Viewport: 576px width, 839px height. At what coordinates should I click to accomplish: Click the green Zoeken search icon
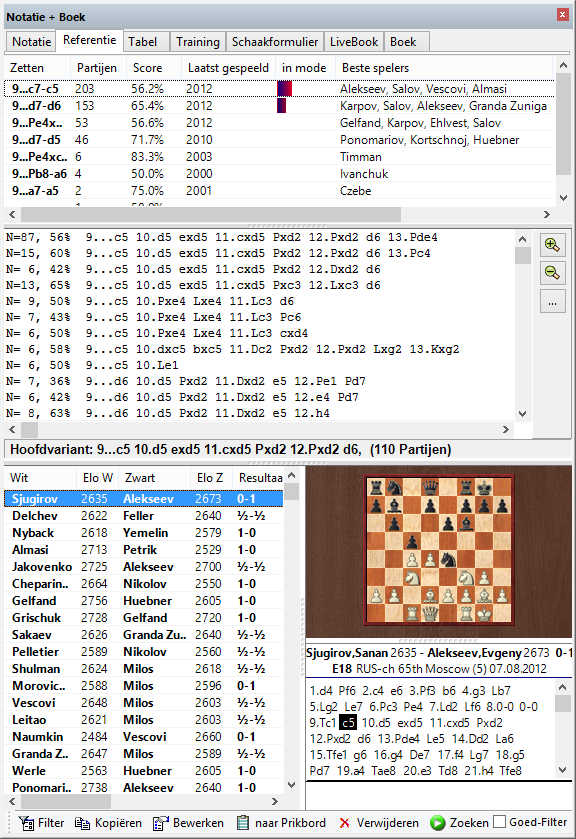click(438, 823)
